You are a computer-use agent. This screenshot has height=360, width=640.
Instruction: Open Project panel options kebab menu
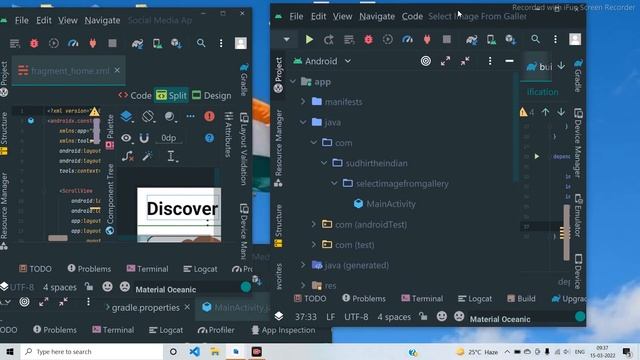pos(490,61)
